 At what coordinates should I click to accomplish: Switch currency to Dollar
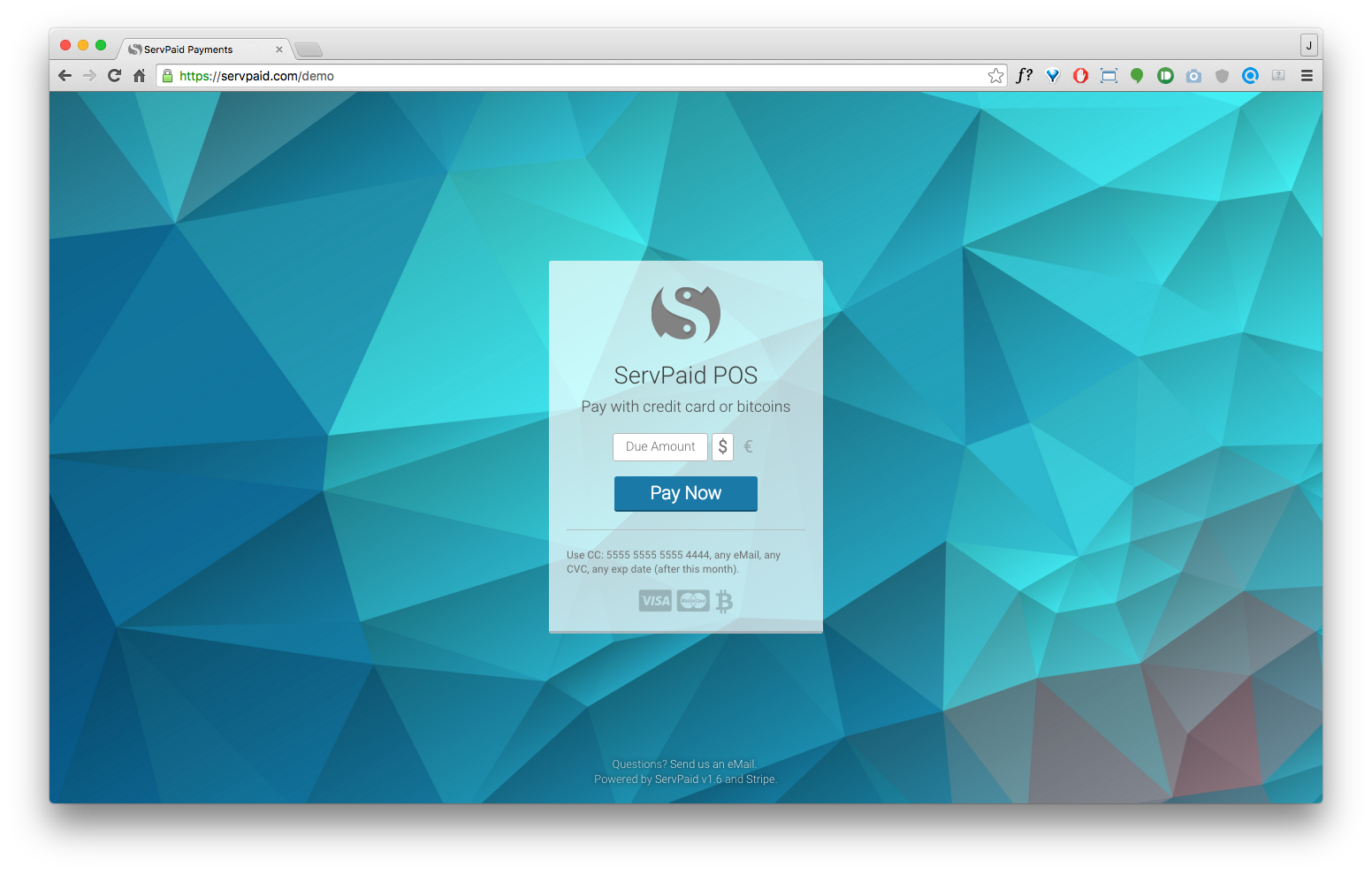tap(722, 446)
